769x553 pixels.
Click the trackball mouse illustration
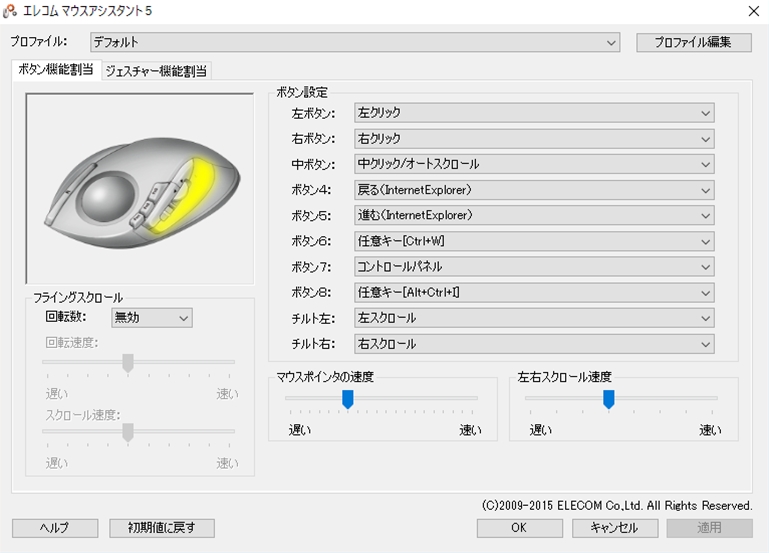pos(141,193)
